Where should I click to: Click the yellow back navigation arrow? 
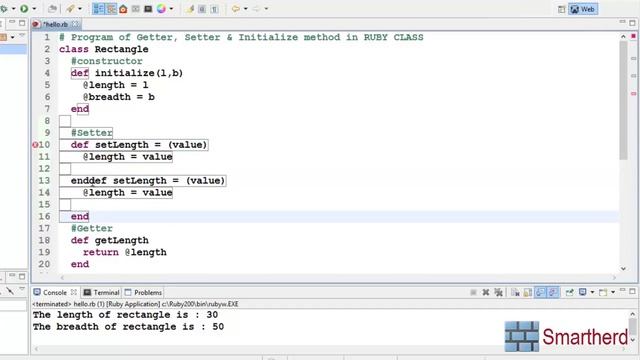[x=236, y=9]
